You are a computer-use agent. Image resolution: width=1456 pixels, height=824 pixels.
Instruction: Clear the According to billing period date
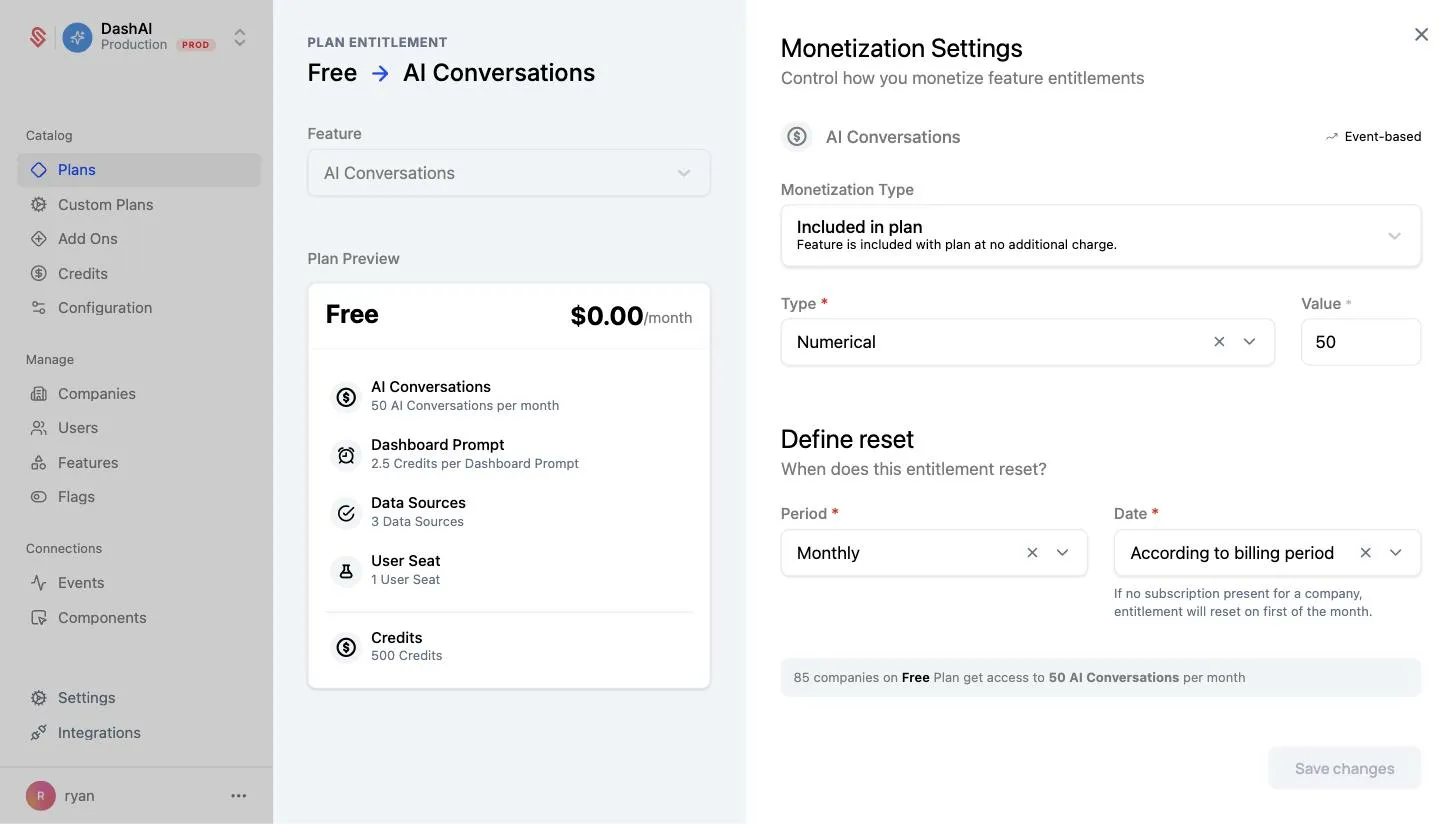coord(1365,553)
